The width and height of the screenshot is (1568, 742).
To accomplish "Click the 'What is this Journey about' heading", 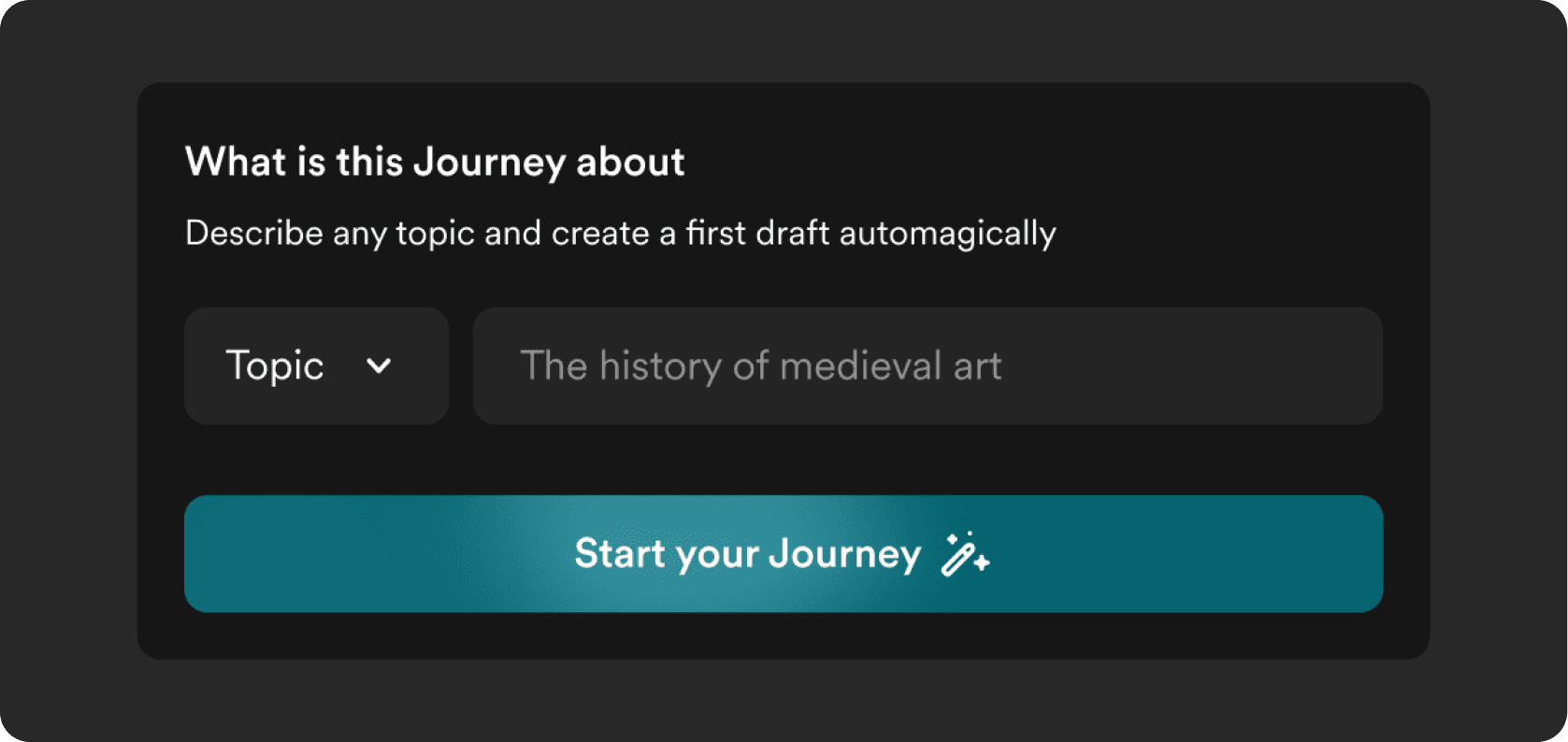I will [435, 162].
